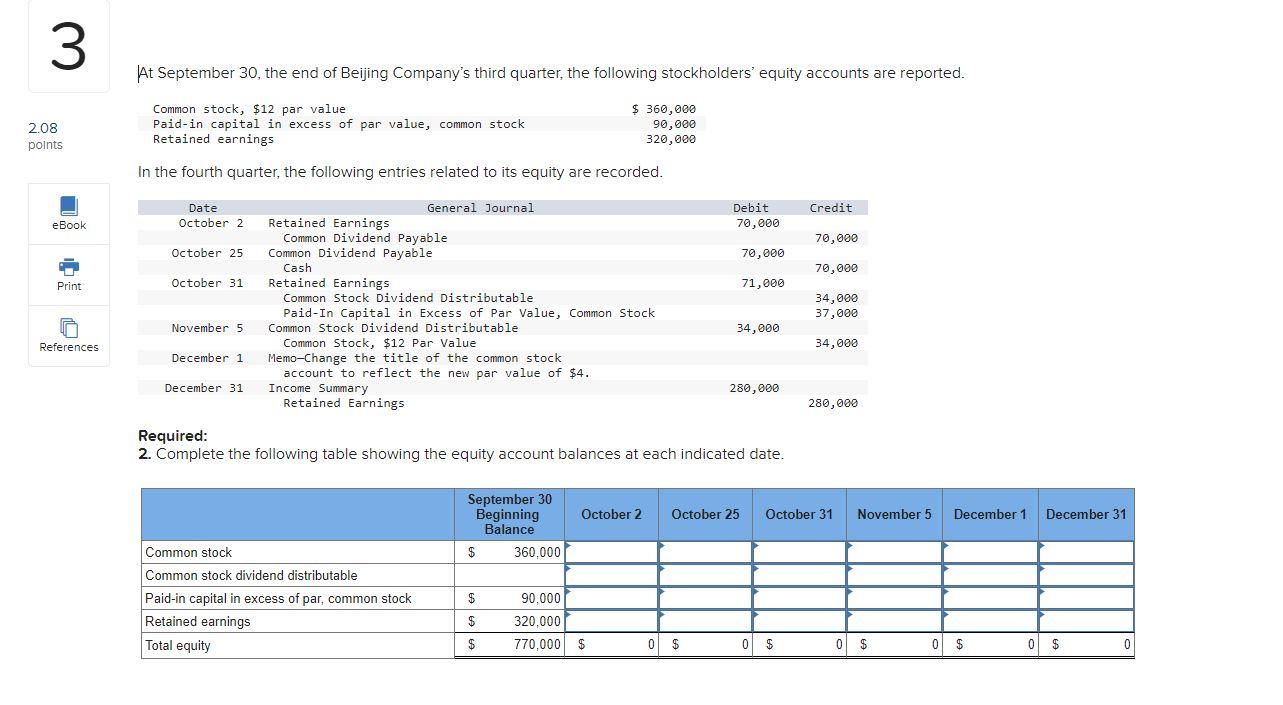Click Common stock cell under October 2
The width and height of the screenshot is (1283, 705).
(611, 552)
